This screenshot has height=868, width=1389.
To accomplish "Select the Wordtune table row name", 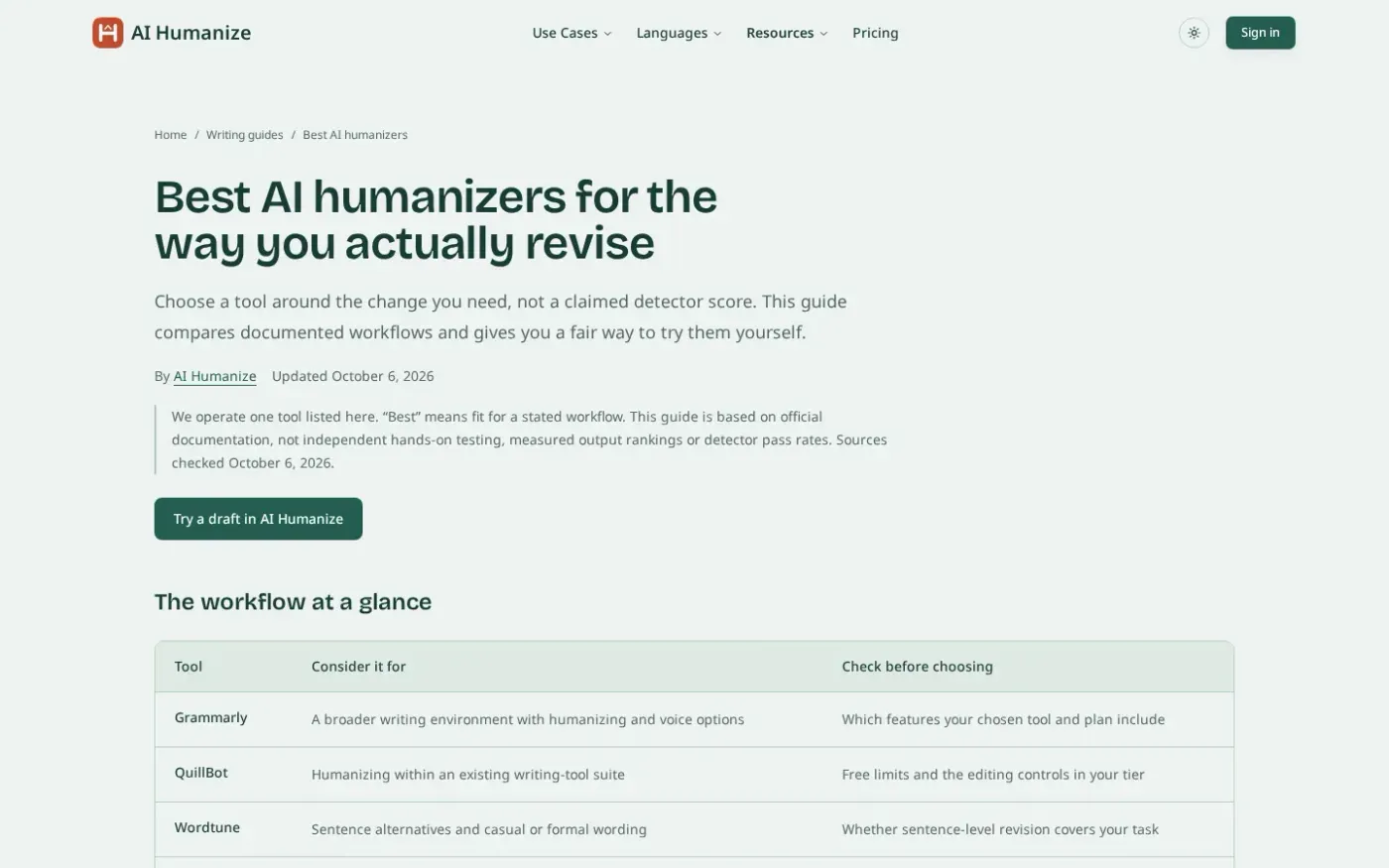I will point(207,827).
